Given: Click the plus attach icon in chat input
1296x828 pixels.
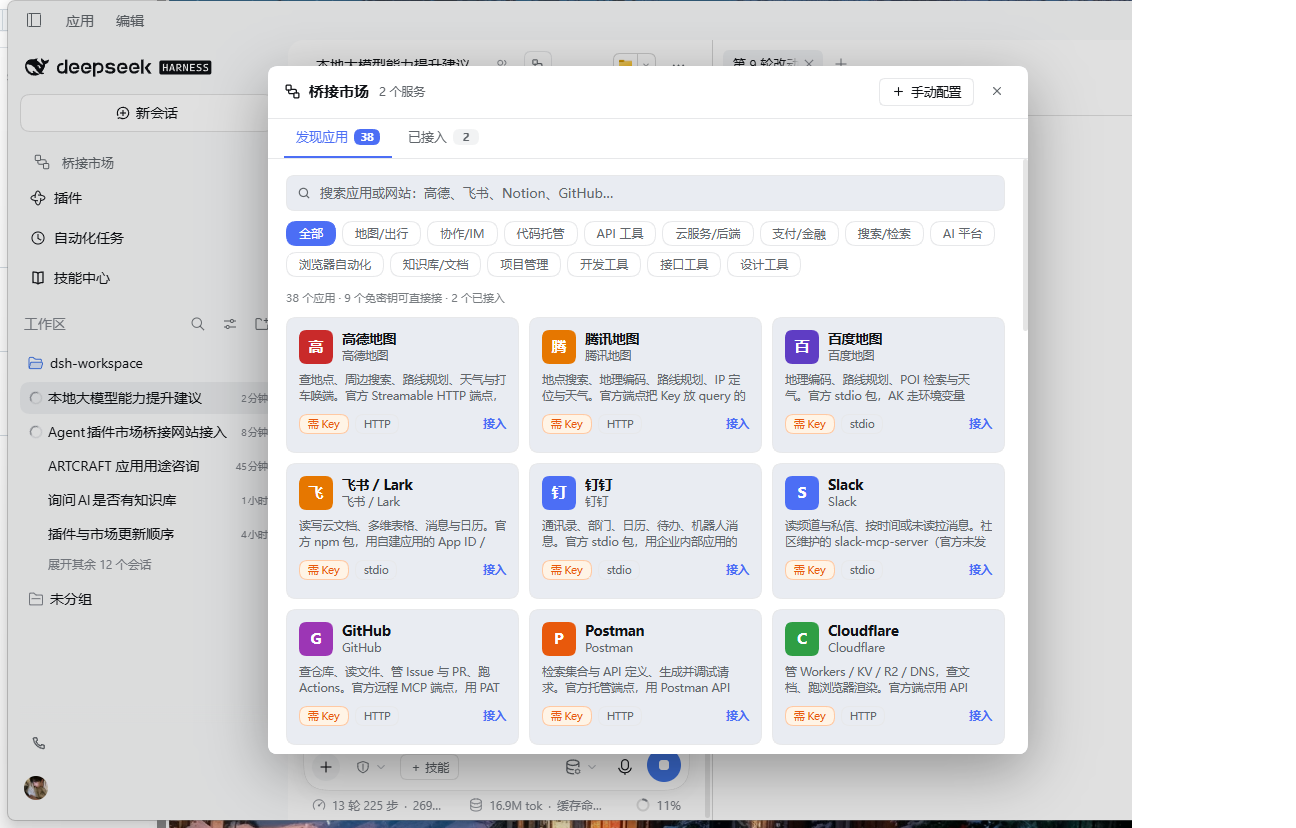Looking at the screenshot, I should [x=326, y=767].
